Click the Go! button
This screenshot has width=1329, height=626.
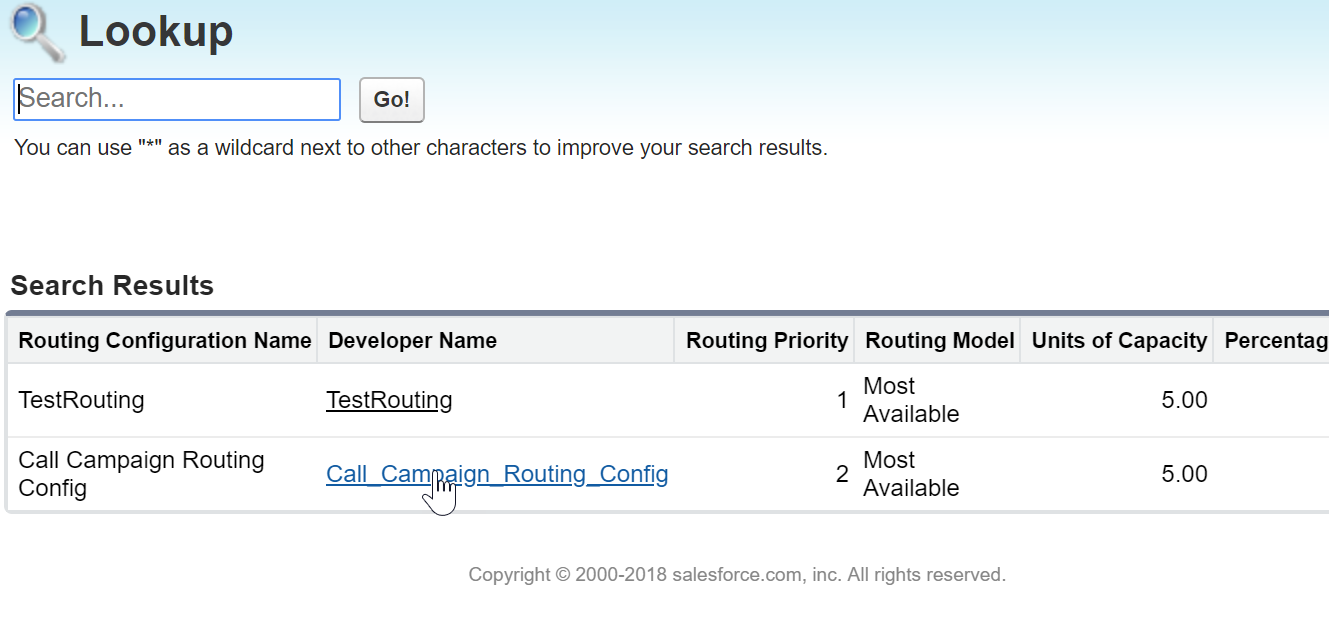pyautogui.click(x=392, y=100)
